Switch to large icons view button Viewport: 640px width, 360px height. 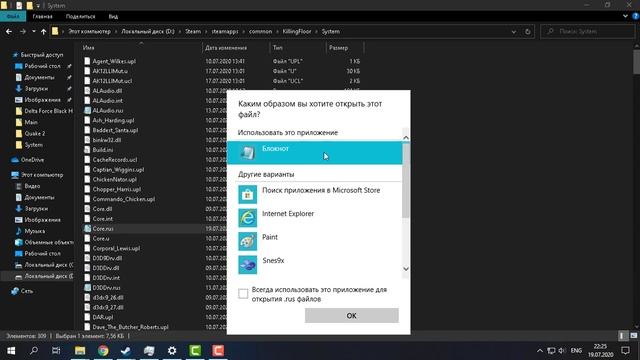(x=633, y=336)
